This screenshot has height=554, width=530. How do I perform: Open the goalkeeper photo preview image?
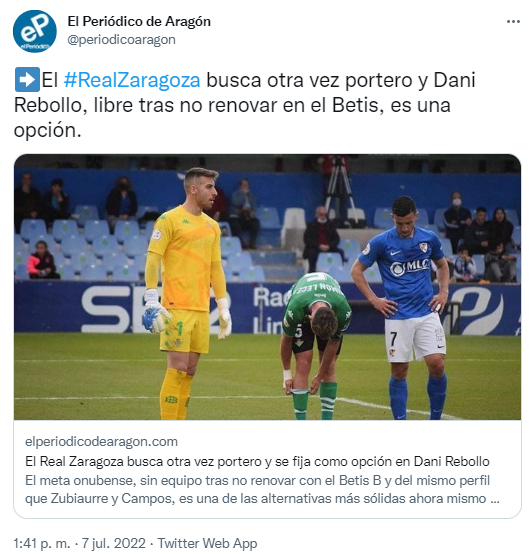(267, 287)
